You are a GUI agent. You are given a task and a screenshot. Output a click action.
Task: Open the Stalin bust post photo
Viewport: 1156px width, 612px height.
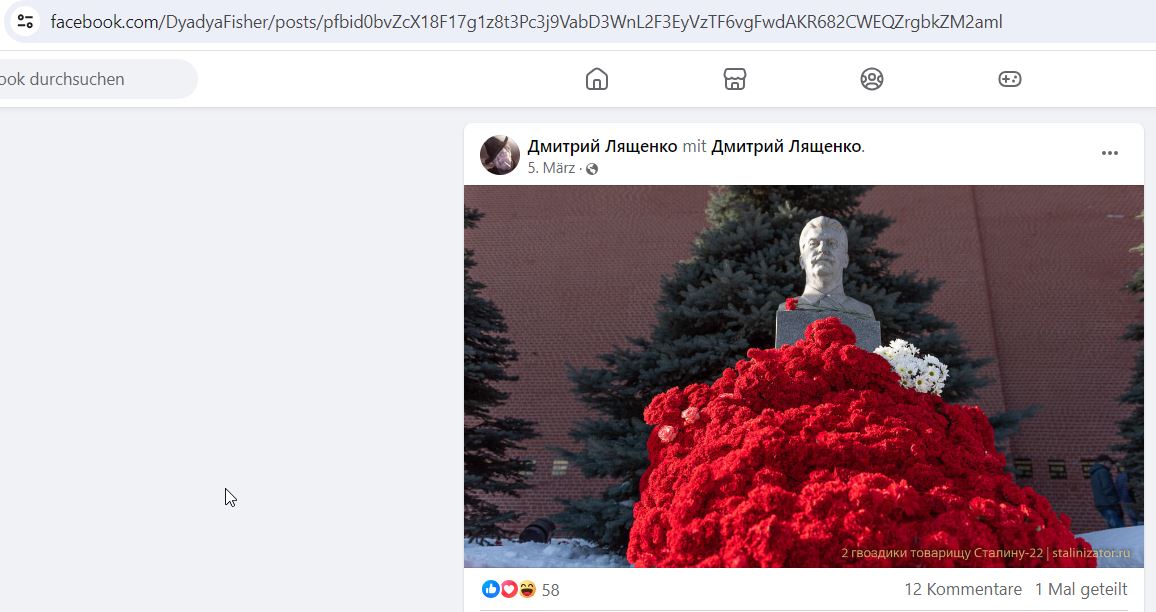coord(804,376)
